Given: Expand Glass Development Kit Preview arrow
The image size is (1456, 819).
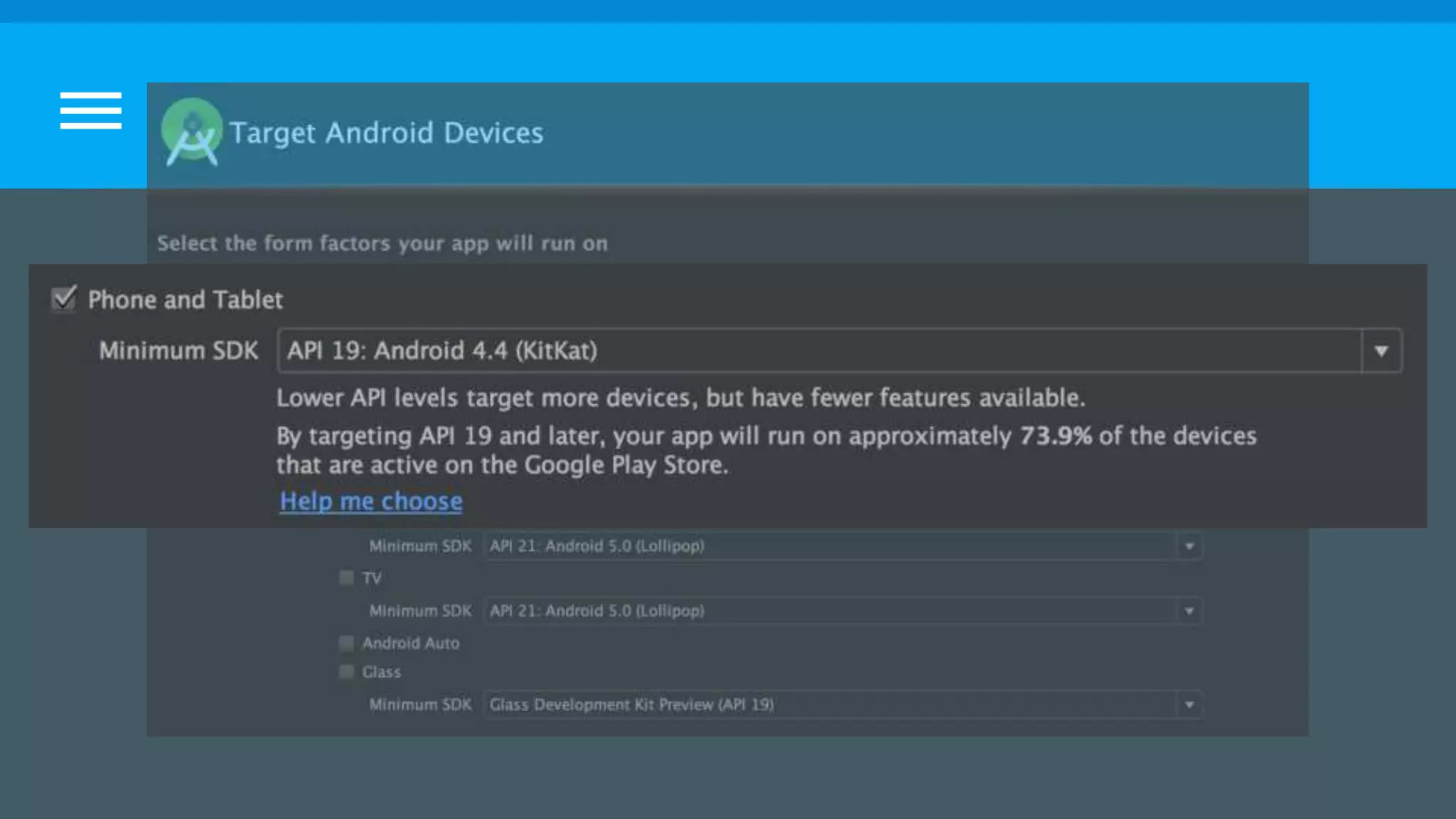Looking at the screenshot, I should click(1189, 705).
